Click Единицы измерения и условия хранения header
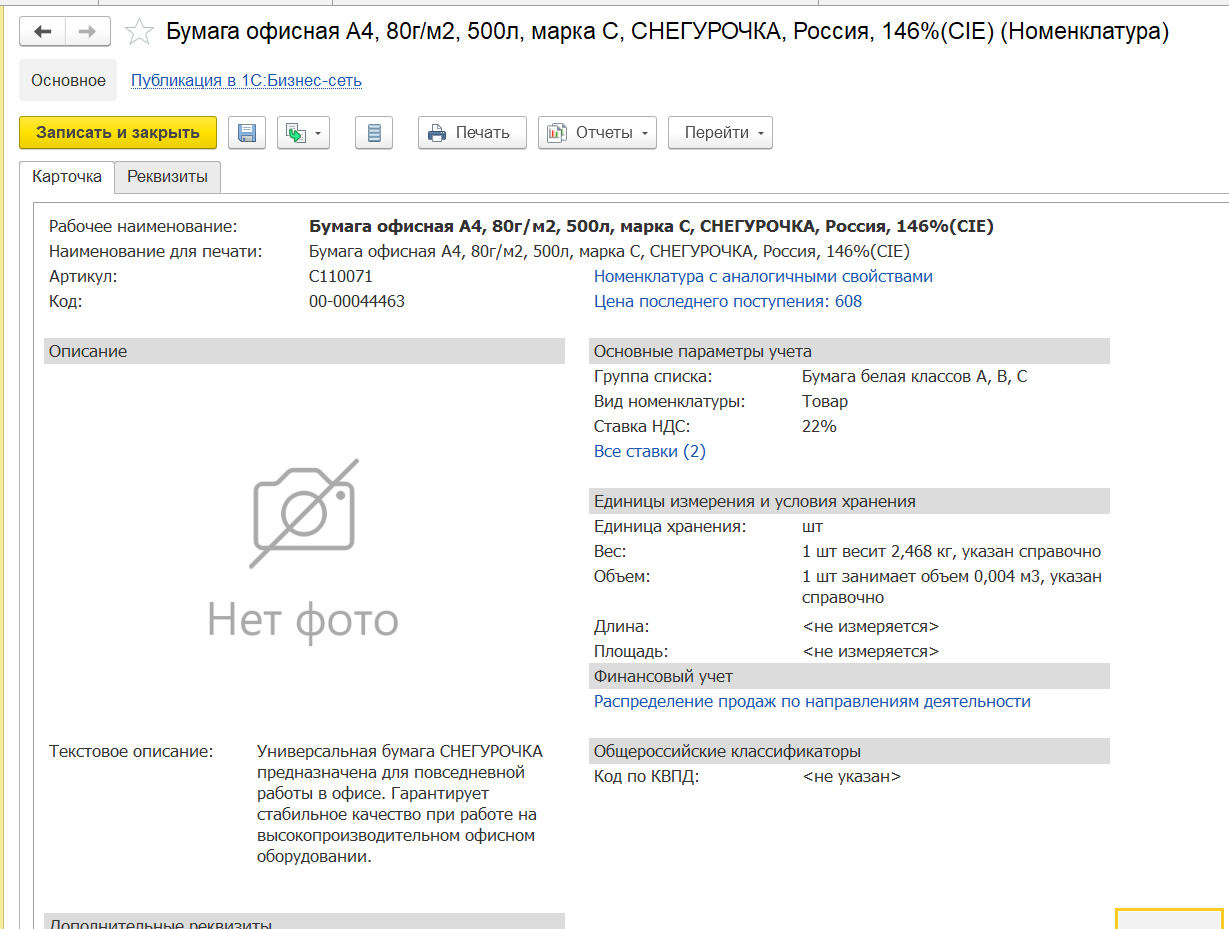Viewport: 1229px width, 929px height. pyautogui.click(x=849, y=501)
